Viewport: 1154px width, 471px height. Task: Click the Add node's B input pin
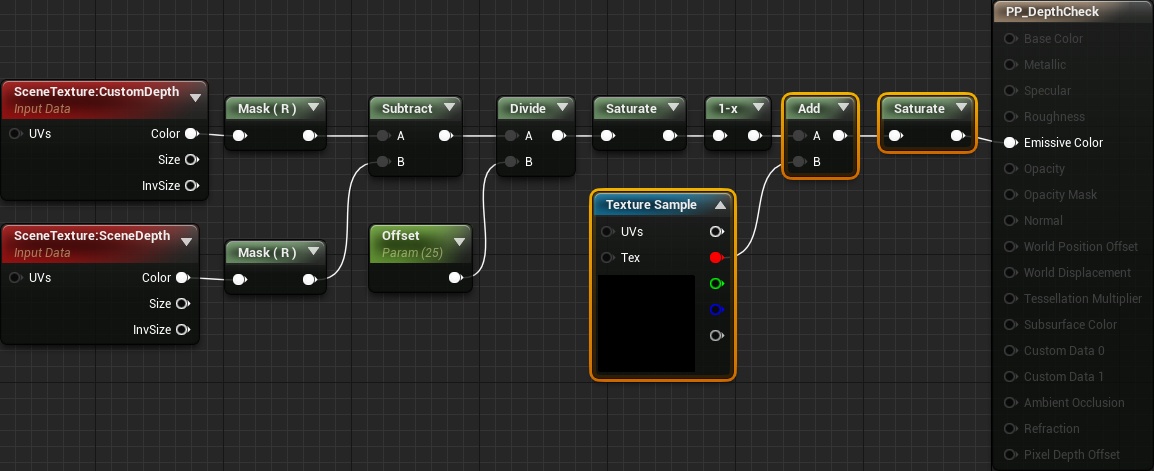pos(799,162)
